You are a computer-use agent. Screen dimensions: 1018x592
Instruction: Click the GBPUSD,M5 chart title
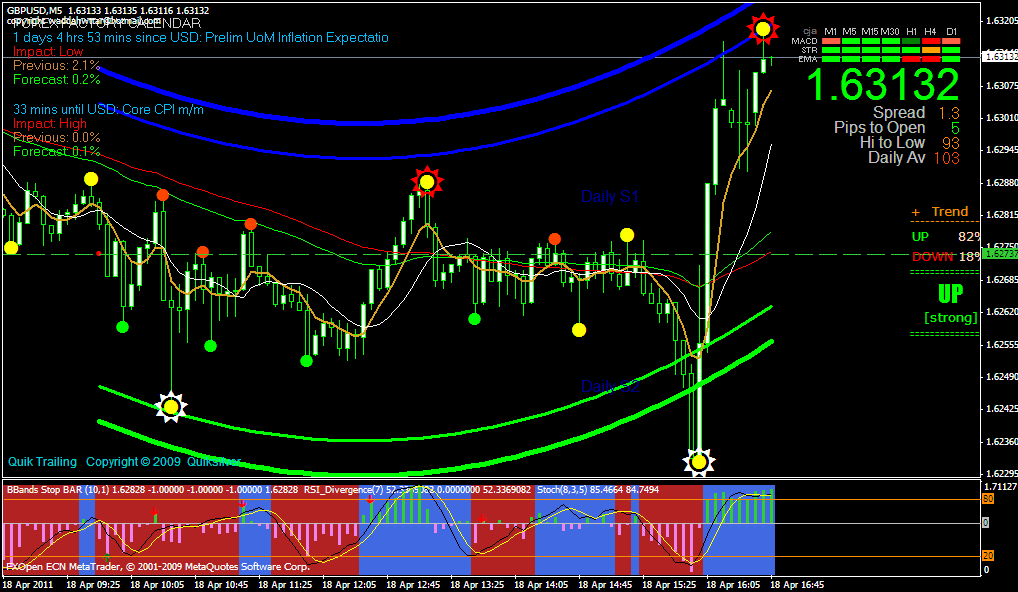(35, 10)
